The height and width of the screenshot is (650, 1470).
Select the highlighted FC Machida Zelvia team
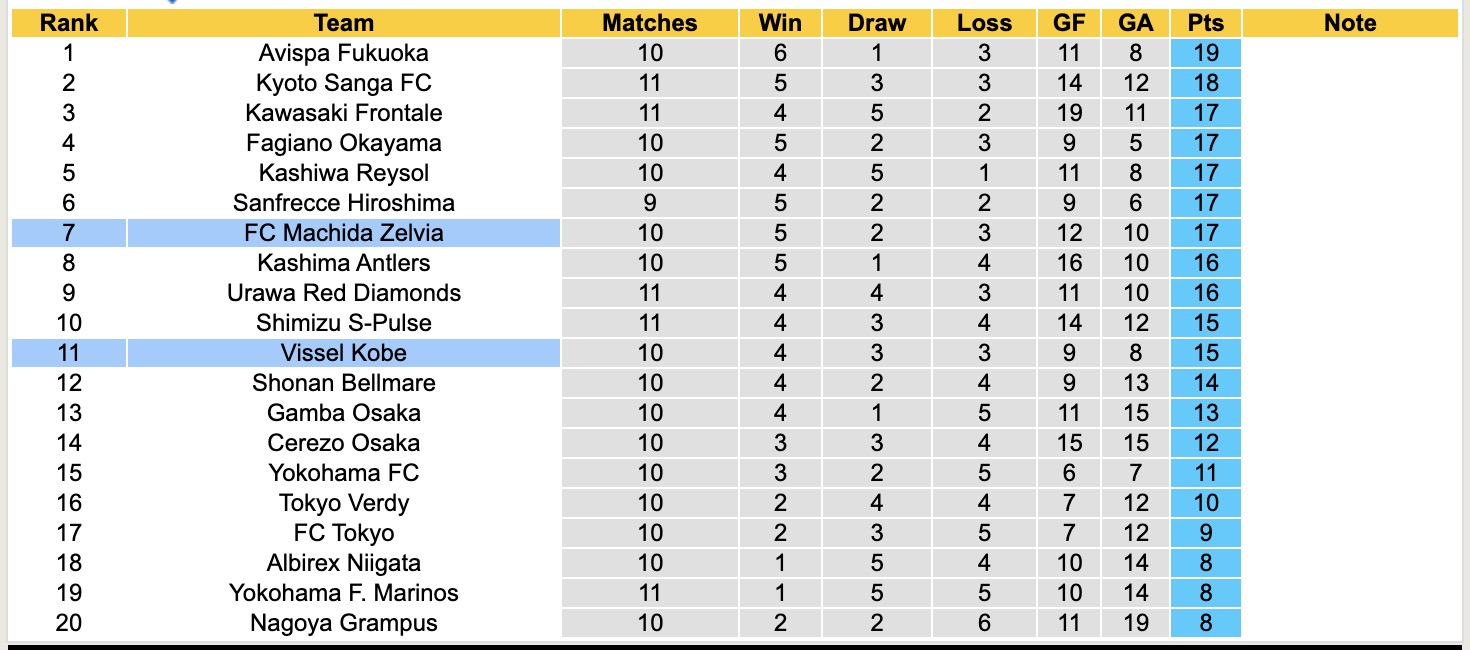[343, 233]
